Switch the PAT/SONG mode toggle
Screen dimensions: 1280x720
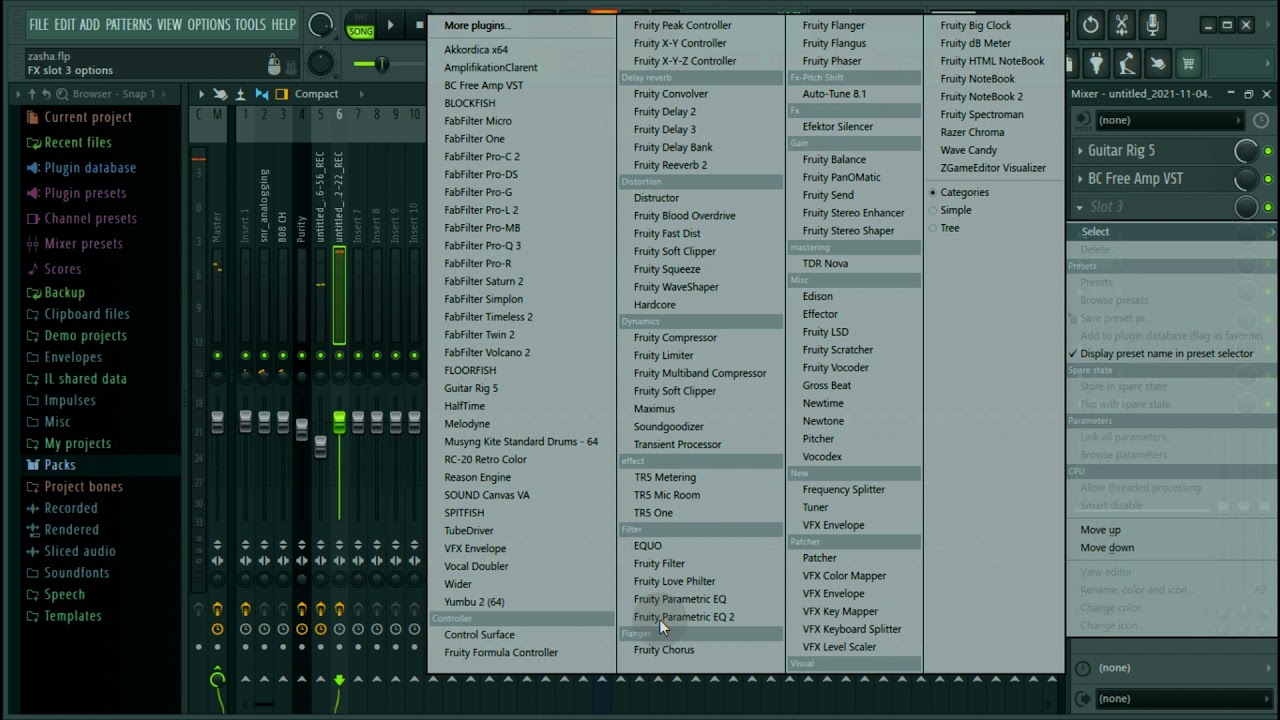pos(360,25)
